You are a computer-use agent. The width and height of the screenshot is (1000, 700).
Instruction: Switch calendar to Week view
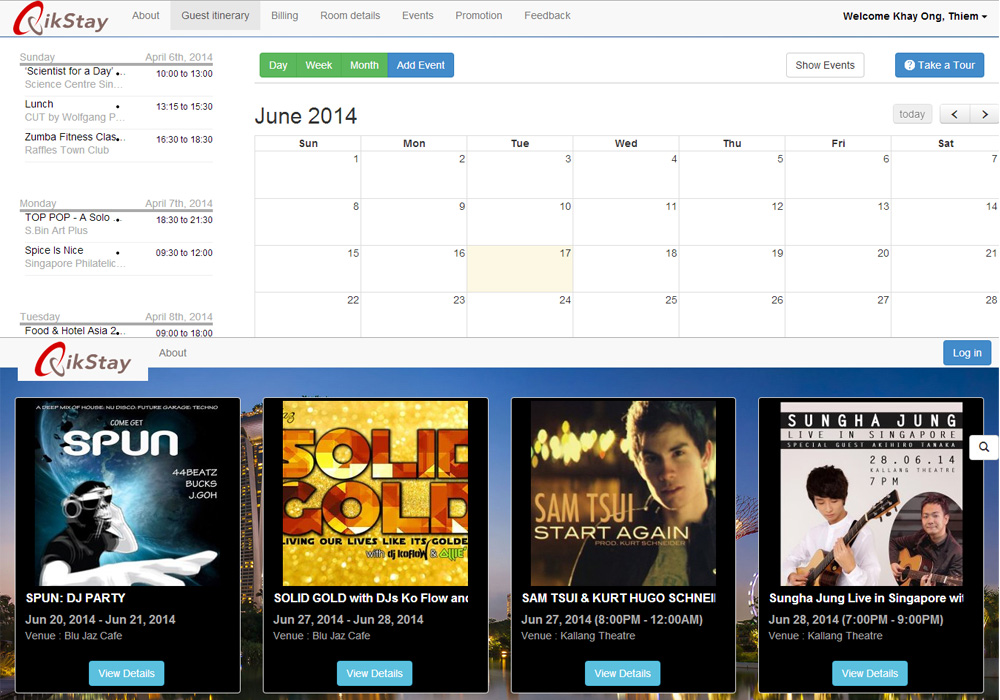pyautogui.click(x=319, y=65)
